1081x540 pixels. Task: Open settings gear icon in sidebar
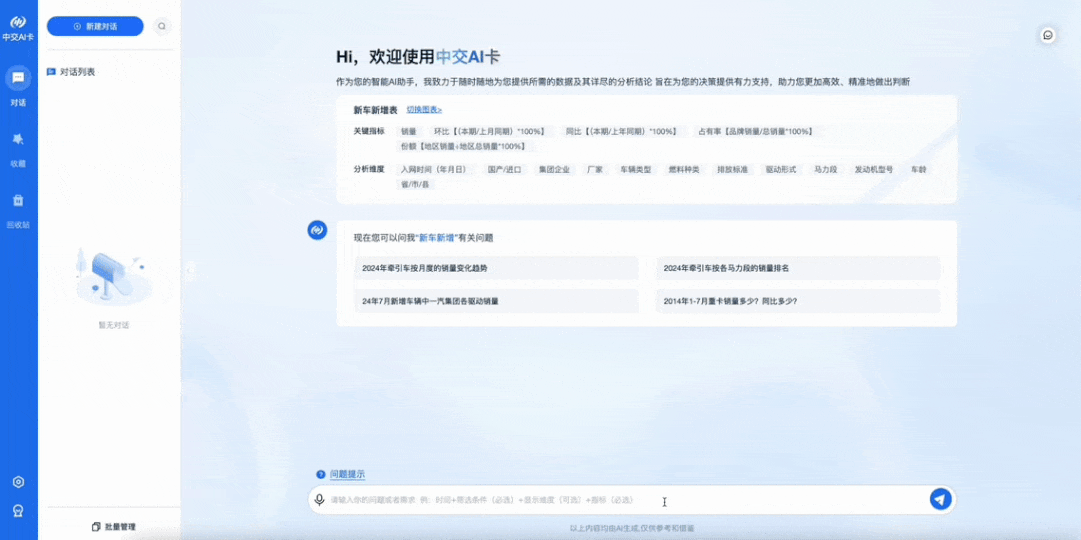(x=18, y=482)
